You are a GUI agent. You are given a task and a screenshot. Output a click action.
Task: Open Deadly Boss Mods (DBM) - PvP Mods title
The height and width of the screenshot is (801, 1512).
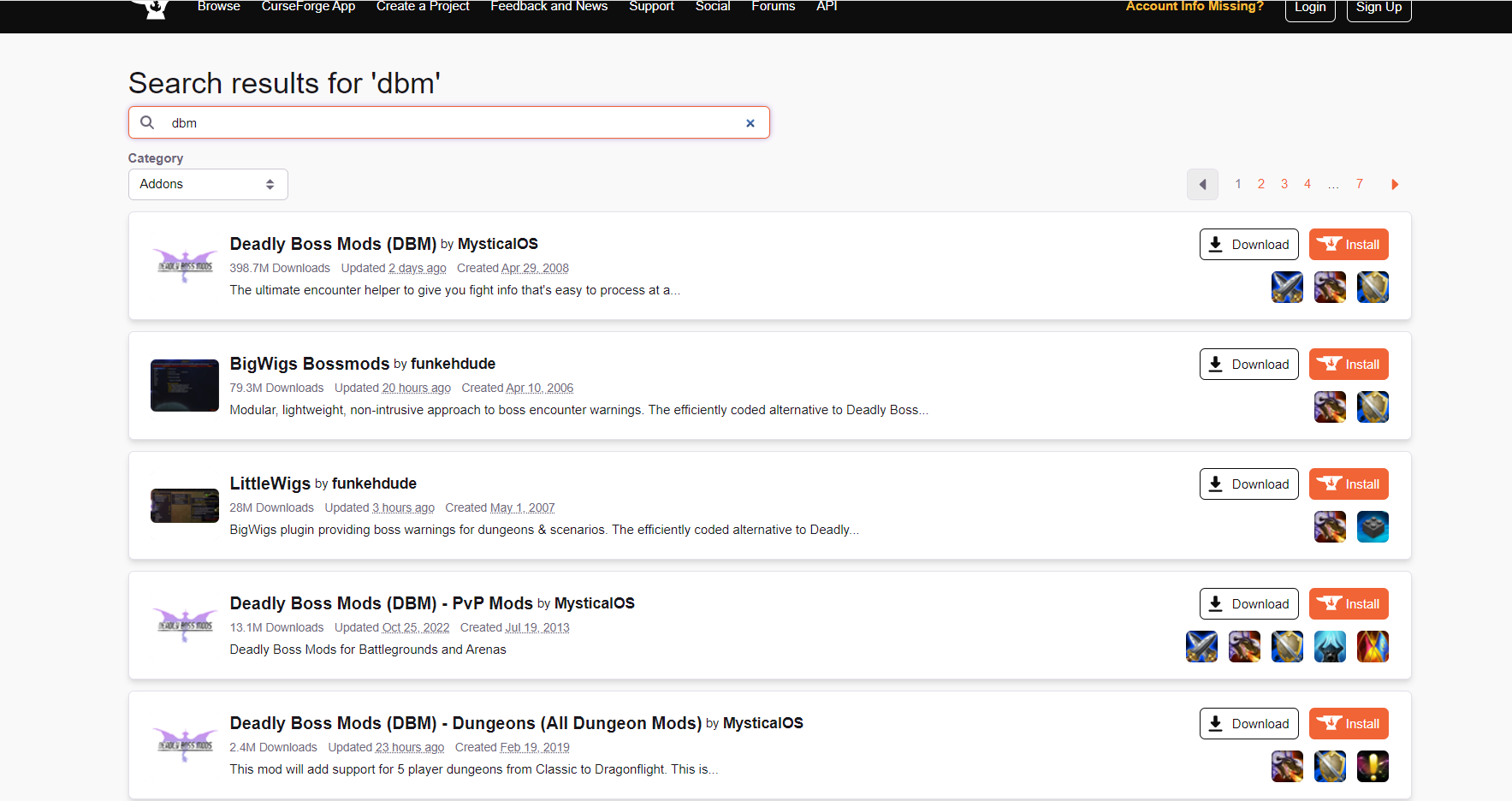[382, 603]
